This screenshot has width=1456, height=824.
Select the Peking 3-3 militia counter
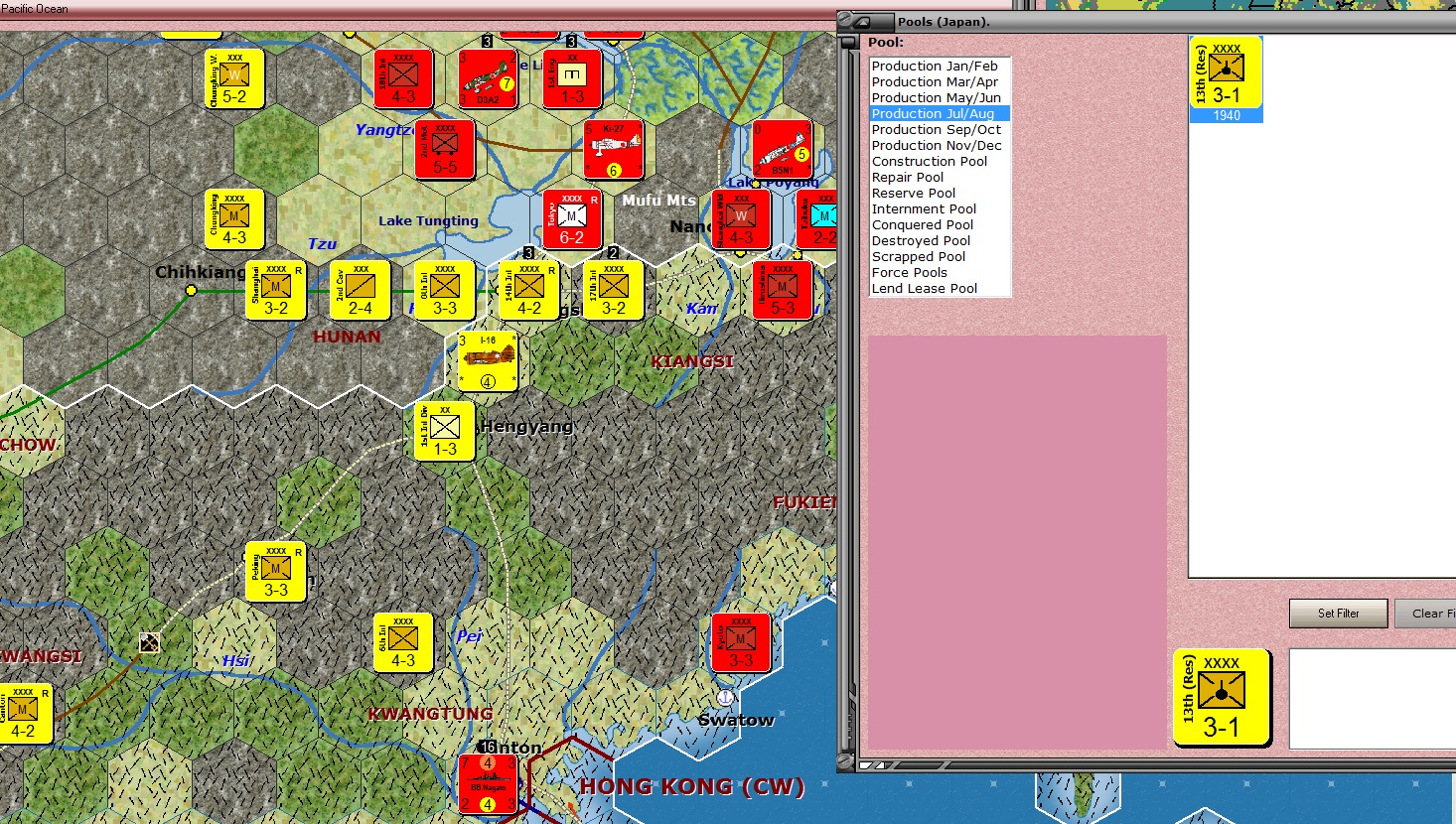point(275,572)
